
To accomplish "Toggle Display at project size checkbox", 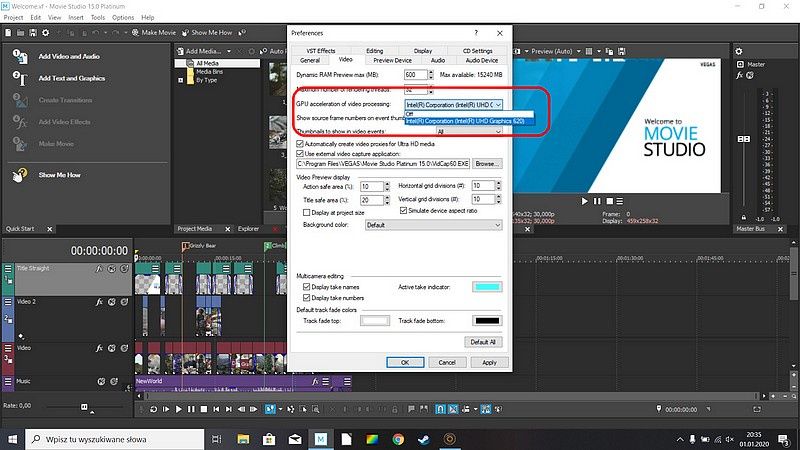I will pos(307,212).
